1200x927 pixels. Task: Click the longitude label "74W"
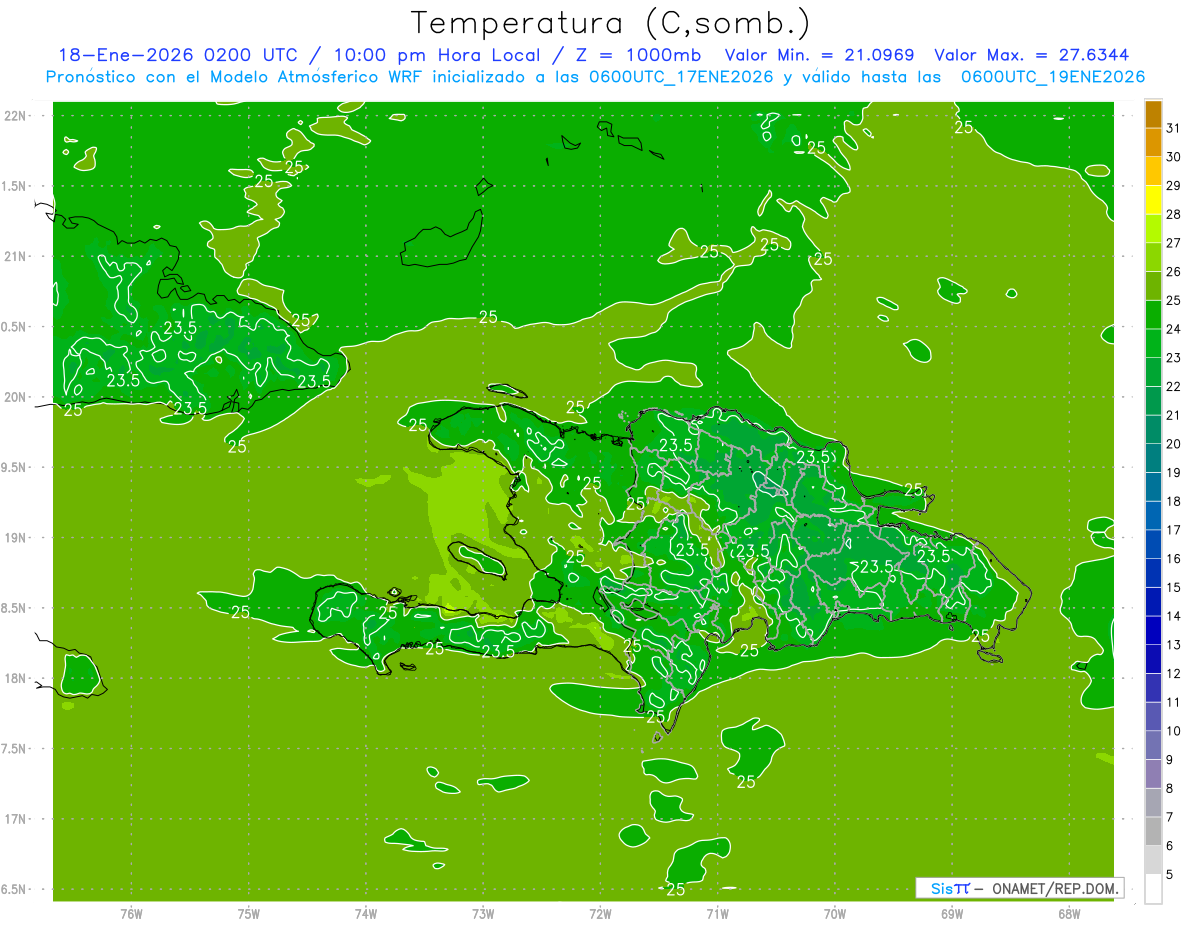366,914
